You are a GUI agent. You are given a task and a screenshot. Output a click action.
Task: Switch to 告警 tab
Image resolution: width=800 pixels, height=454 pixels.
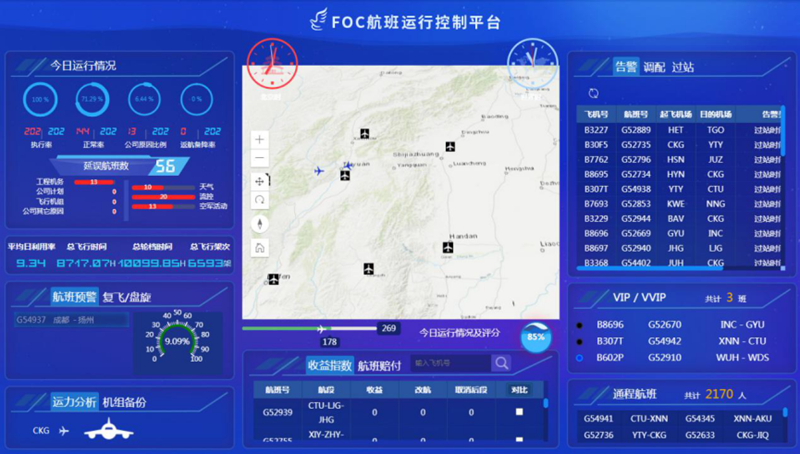626,67
